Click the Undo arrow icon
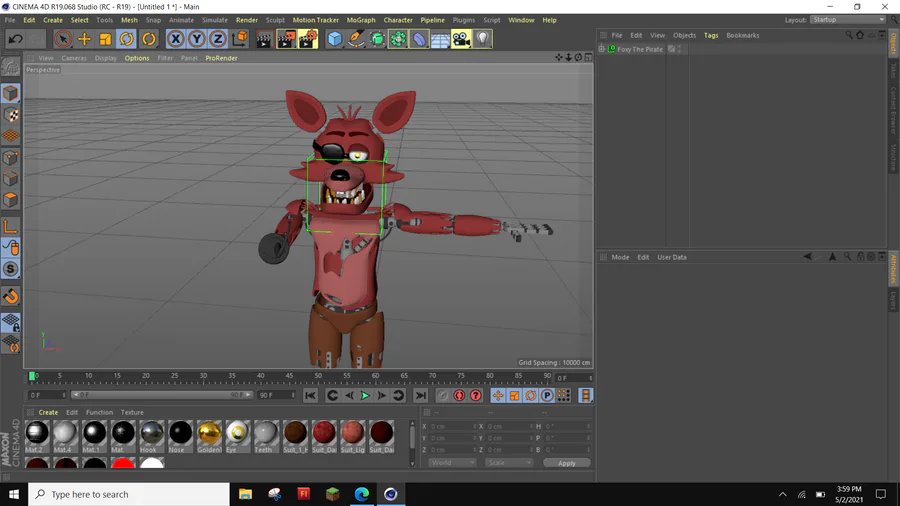Viewport: 900px width, 506px height. [15, 39]
